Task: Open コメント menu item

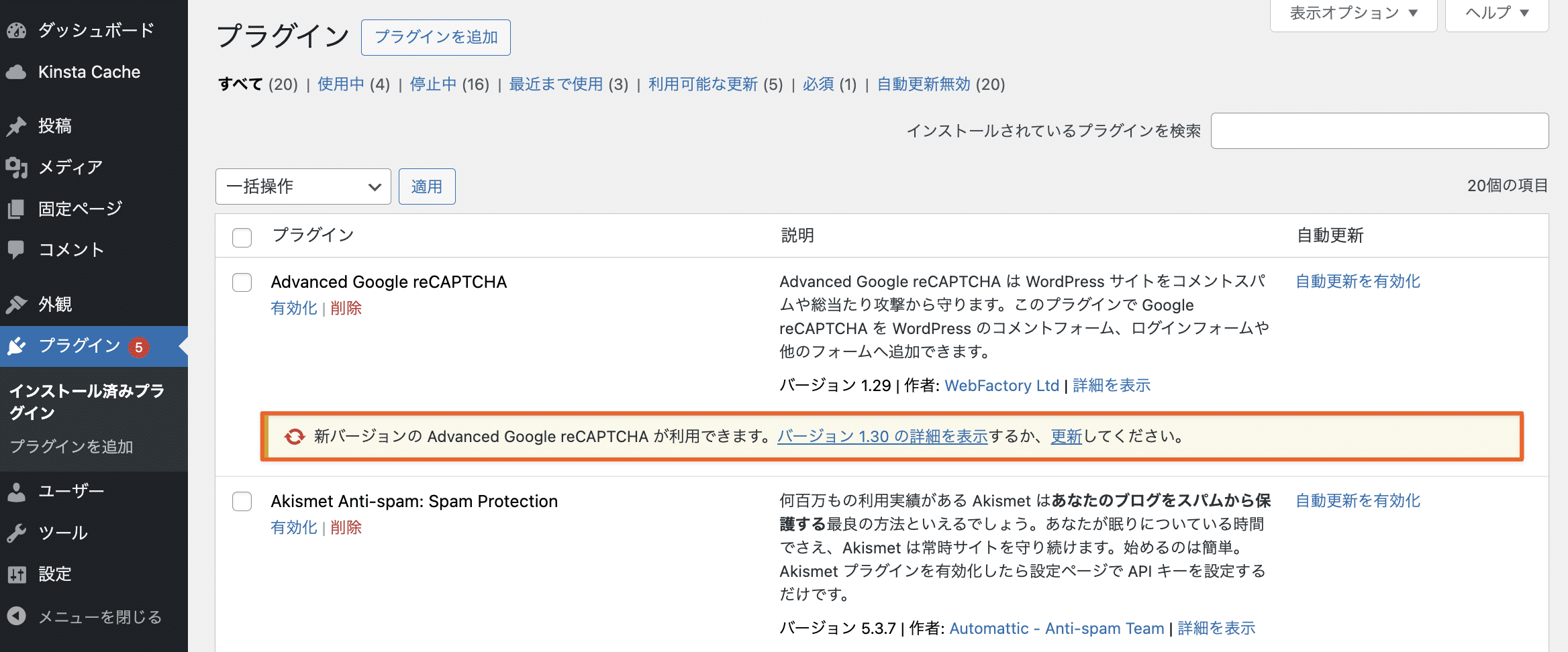Action: coord(94,250)
